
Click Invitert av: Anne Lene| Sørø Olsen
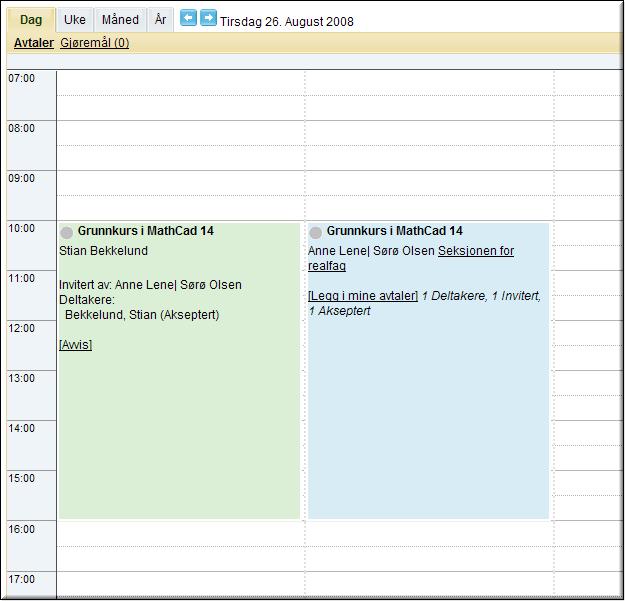pos(150,285)
